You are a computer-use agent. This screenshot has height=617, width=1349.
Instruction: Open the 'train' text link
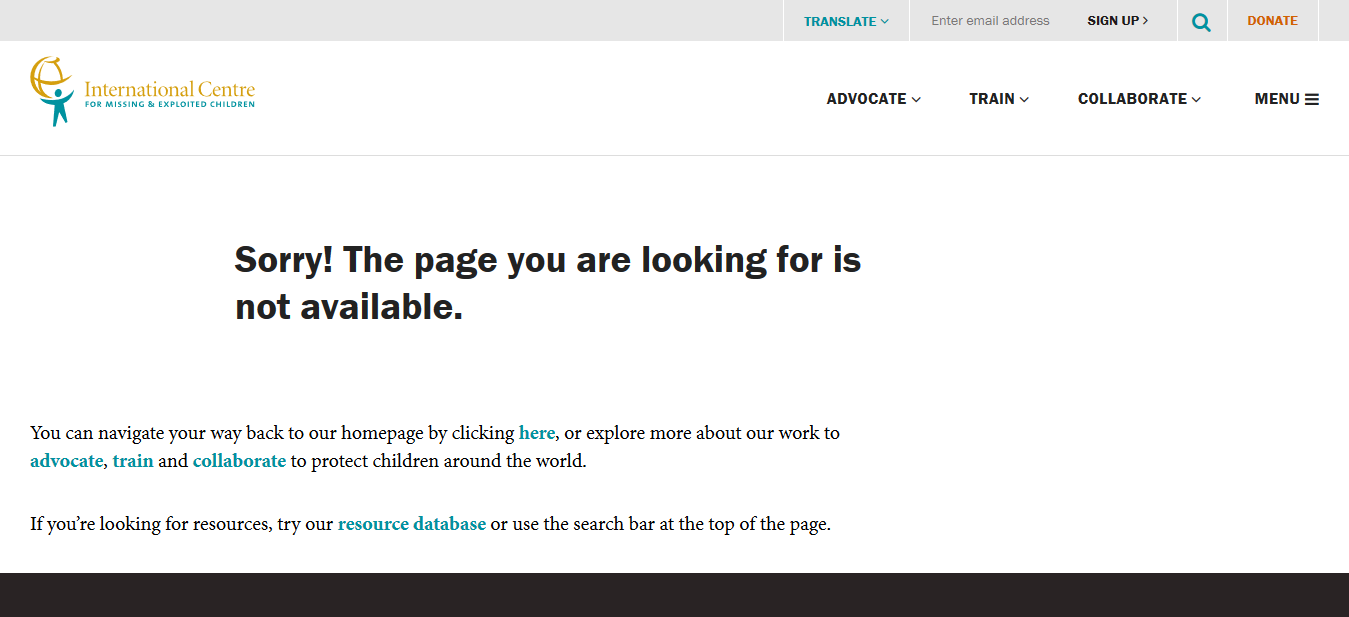point(133,461)
